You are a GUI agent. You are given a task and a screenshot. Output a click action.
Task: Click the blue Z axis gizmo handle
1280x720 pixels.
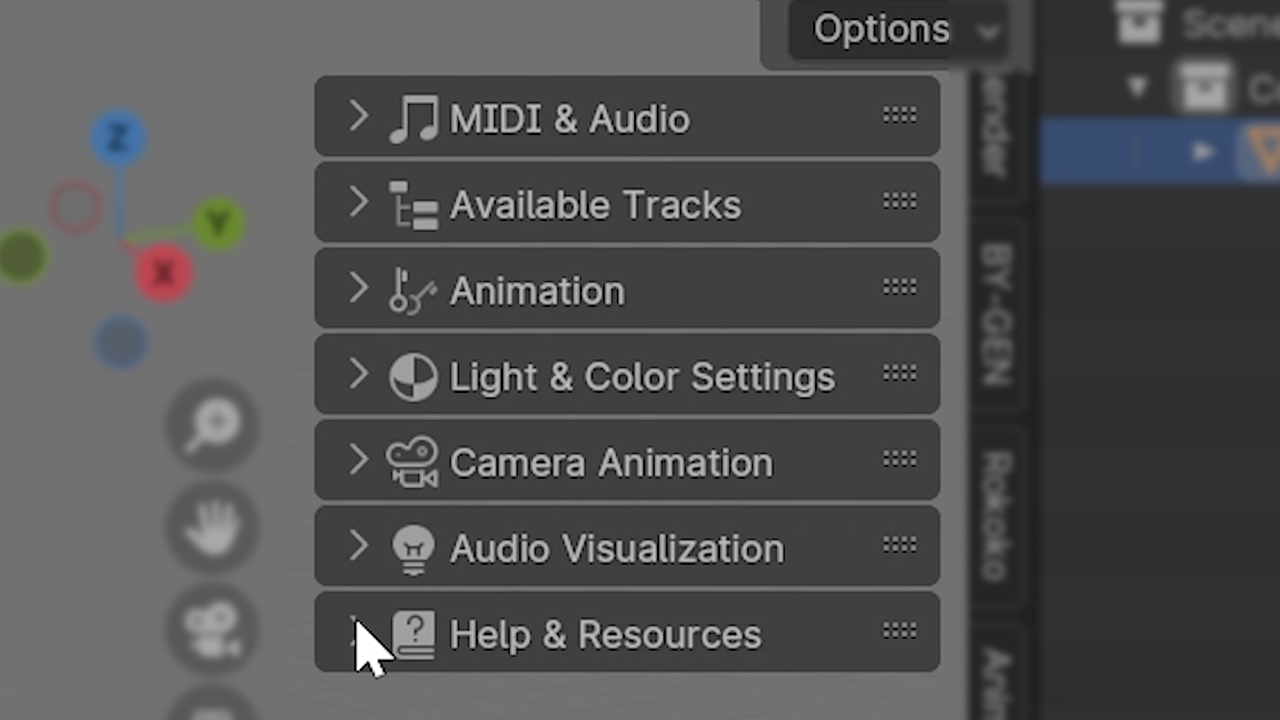(118, 139)
